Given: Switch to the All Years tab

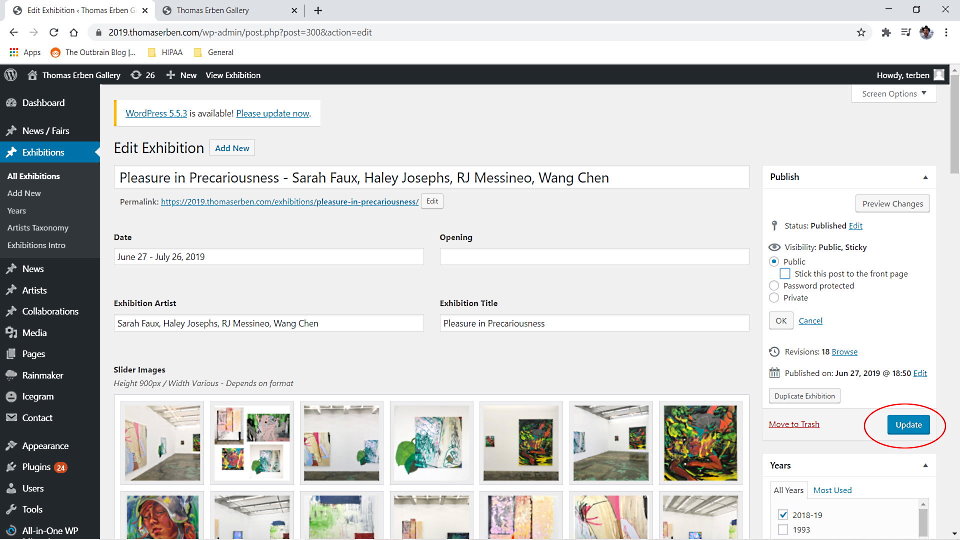Looking at the screenshot, I should click(x=788, y=490).
